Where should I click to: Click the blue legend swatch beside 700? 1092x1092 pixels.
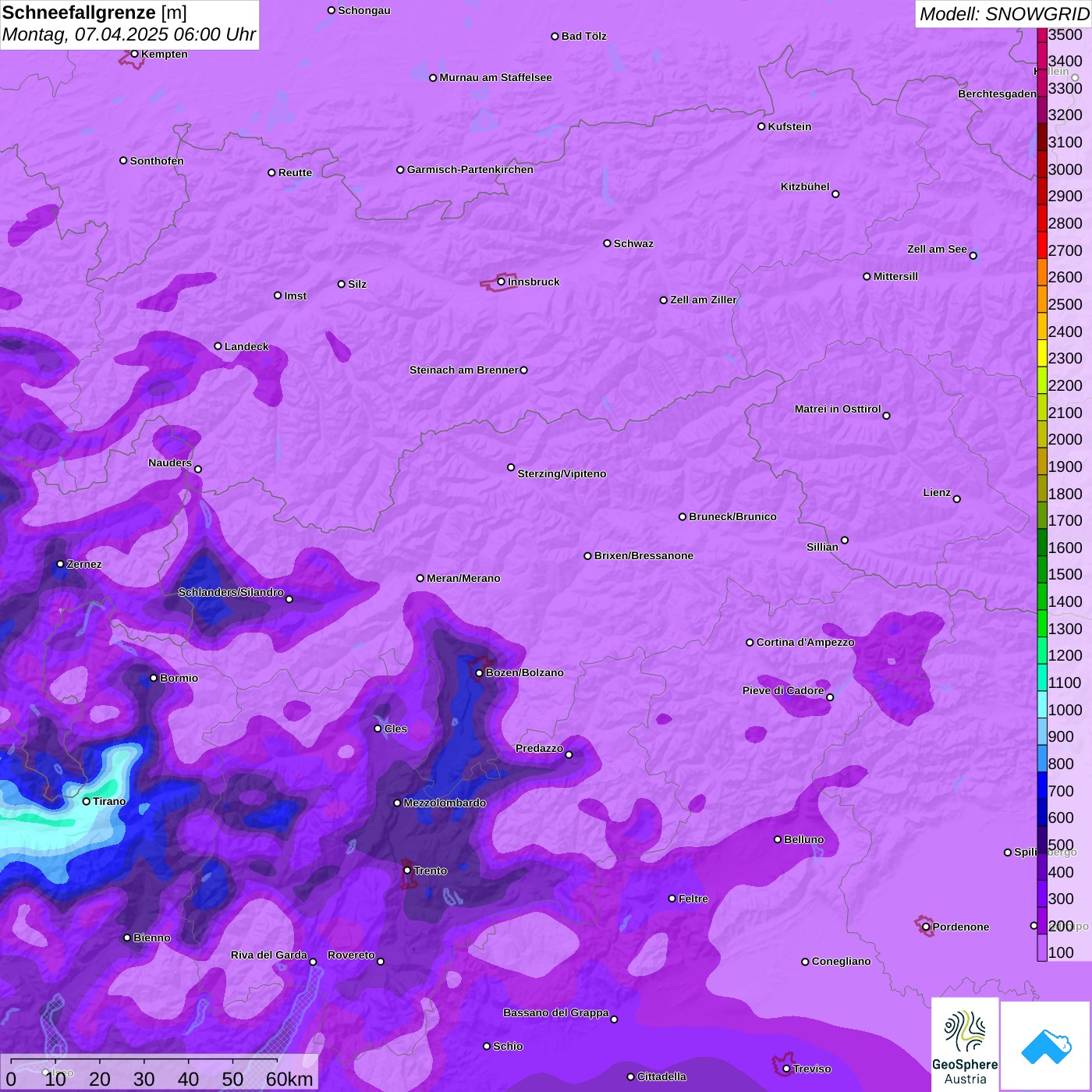1042,786
